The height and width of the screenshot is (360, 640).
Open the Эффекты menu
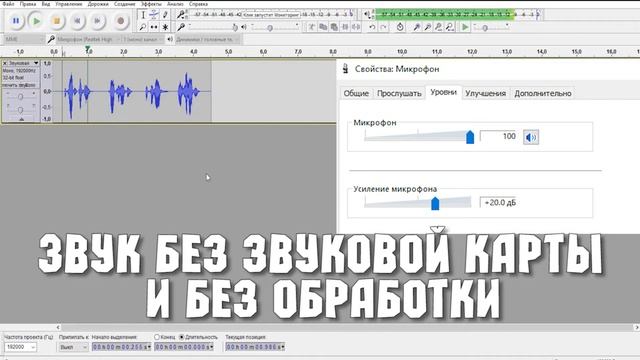(151, 4)
